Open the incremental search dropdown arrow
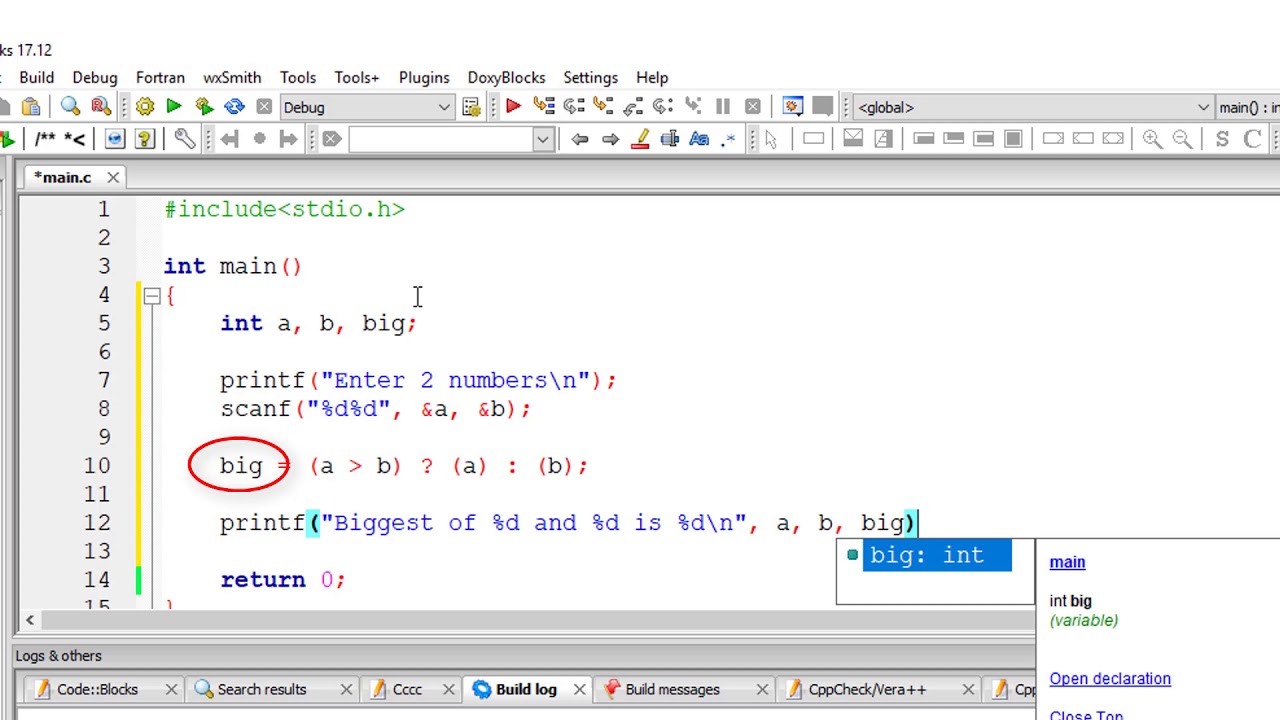 [x=543, y=139]
